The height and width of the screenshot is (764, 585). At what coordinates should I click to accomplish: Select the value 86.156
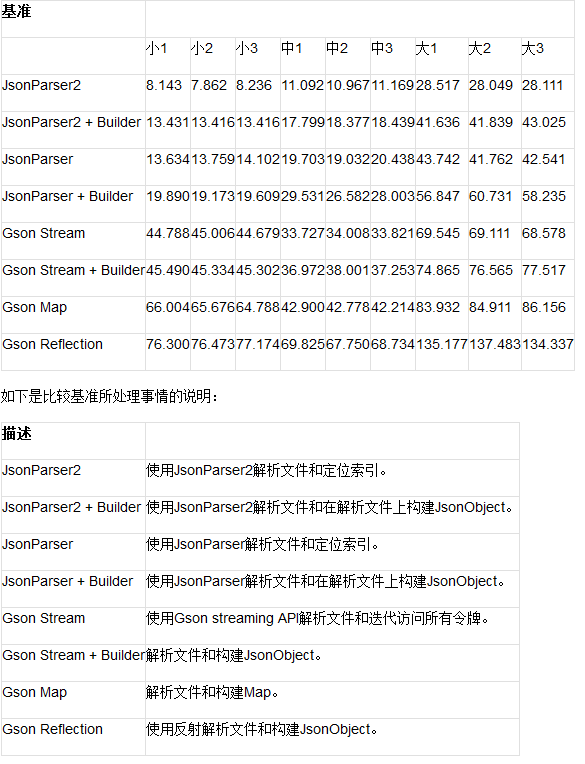544,307
